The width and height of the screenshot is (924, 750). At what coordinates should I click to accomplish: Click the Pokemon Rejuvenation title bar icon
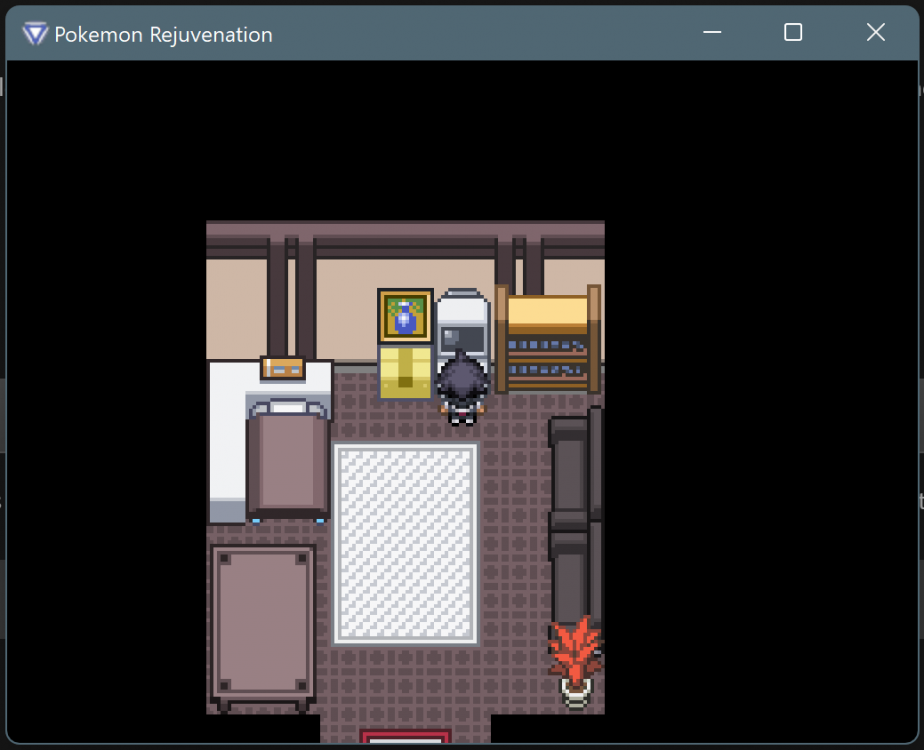pos(35,34)
